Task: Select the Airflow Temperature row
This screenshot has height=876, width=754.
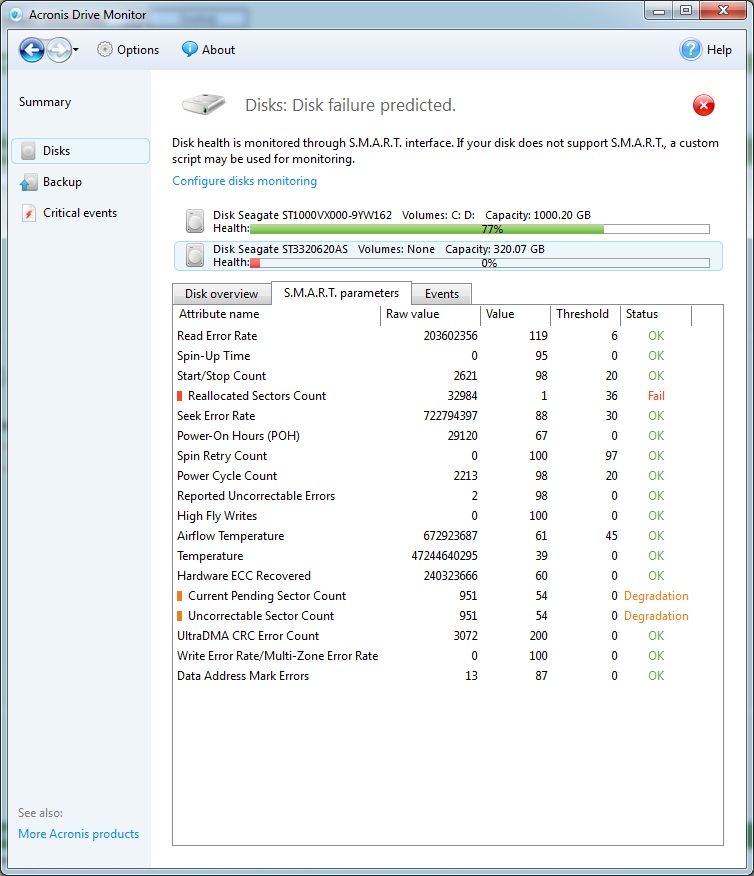Action: click(433, 536)
